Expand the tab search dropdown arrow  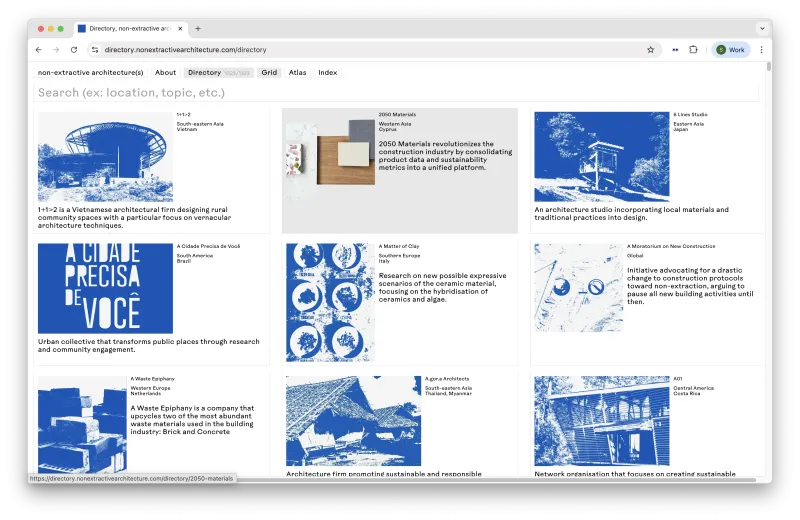(x=762, y=29)
